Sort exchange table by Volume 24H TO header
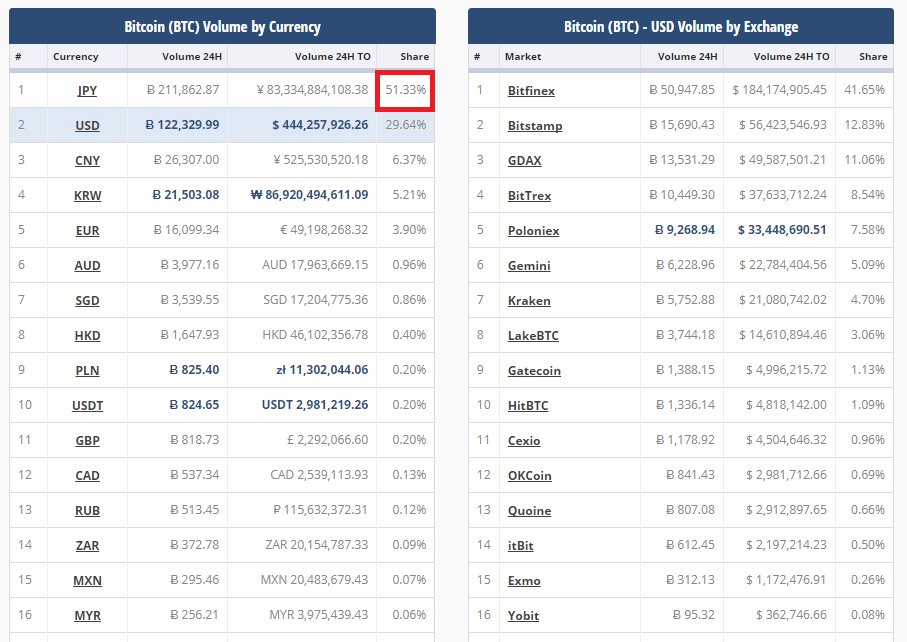The image size is (907, 642). click(791, 57)
